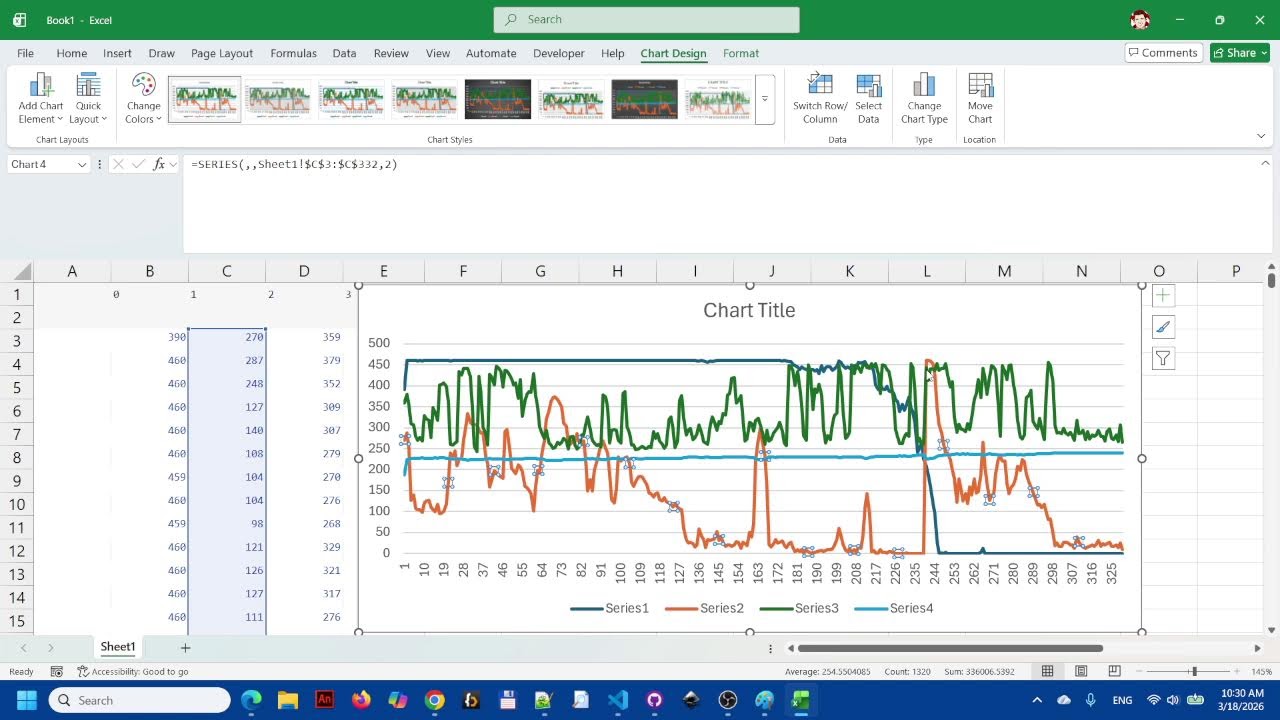This screenshot has width=1280, height=720.
Task: Open the Chart Design tab
Action: [673, 53]
